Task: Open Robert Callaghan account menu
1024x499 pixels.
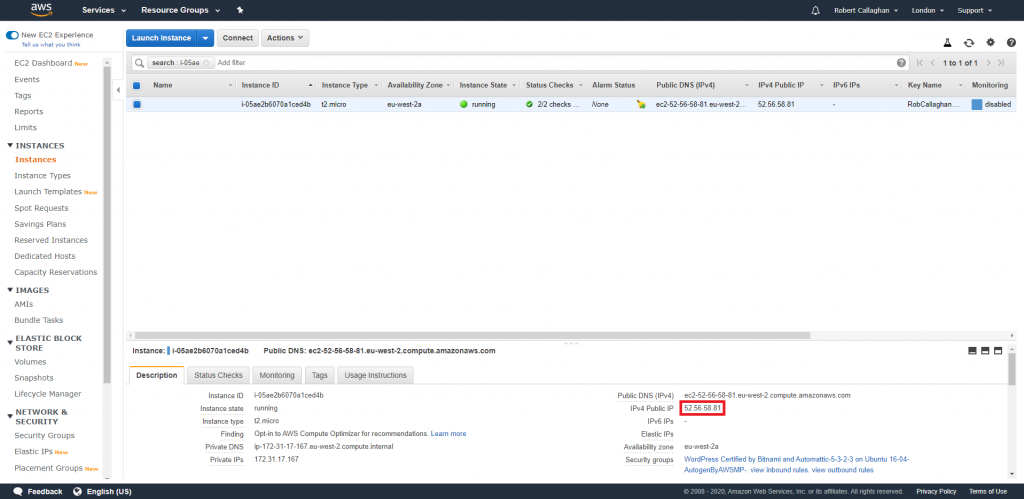Action: (867, 10)
